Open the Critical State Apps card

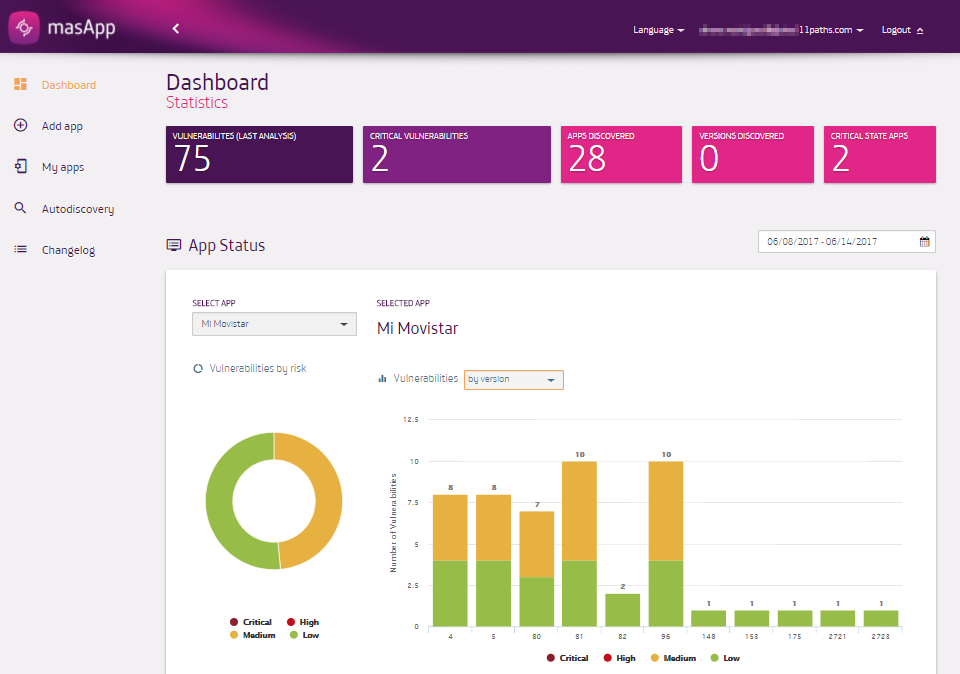(x=880, y=154)
